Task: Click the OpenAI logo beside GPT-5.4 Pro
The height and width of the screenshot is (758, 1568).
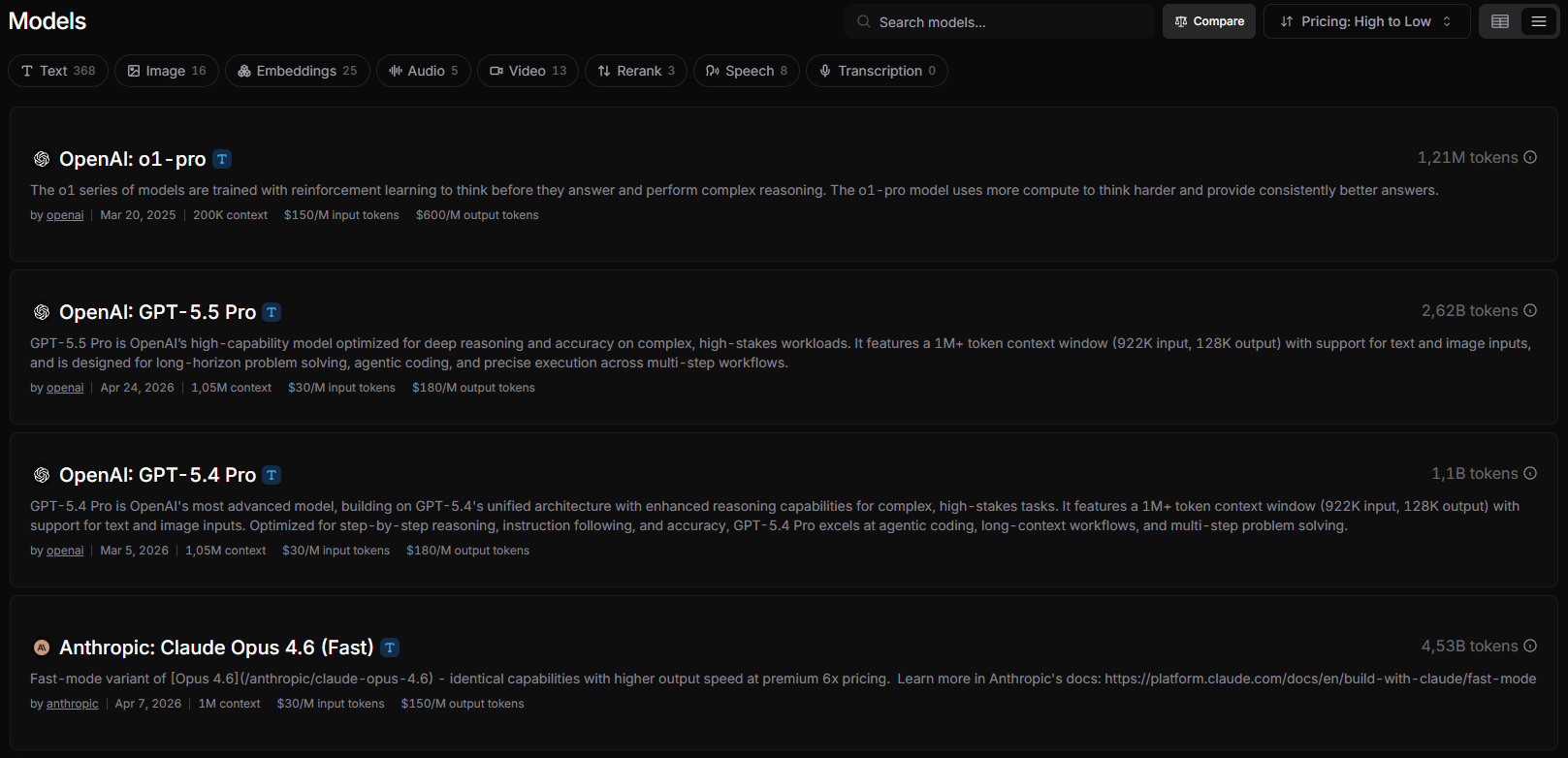Action: pos(42,475)
